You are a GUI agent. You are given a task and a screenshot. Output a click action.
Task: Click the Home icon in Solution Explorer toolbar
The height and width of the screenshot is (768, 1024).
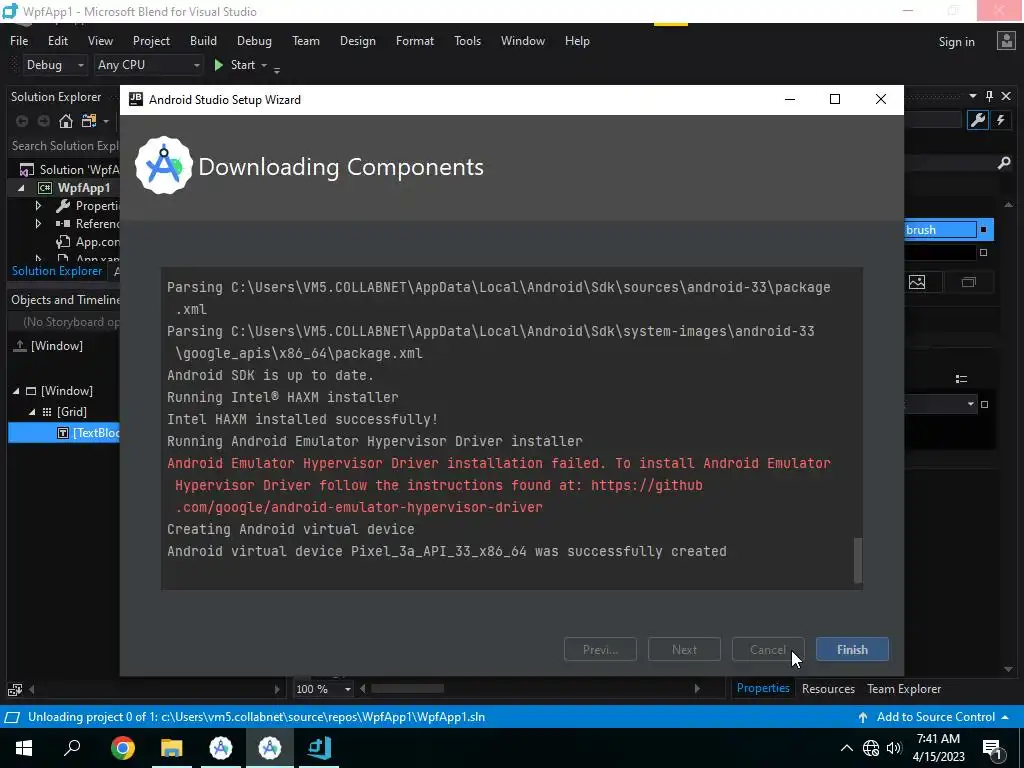65,121
